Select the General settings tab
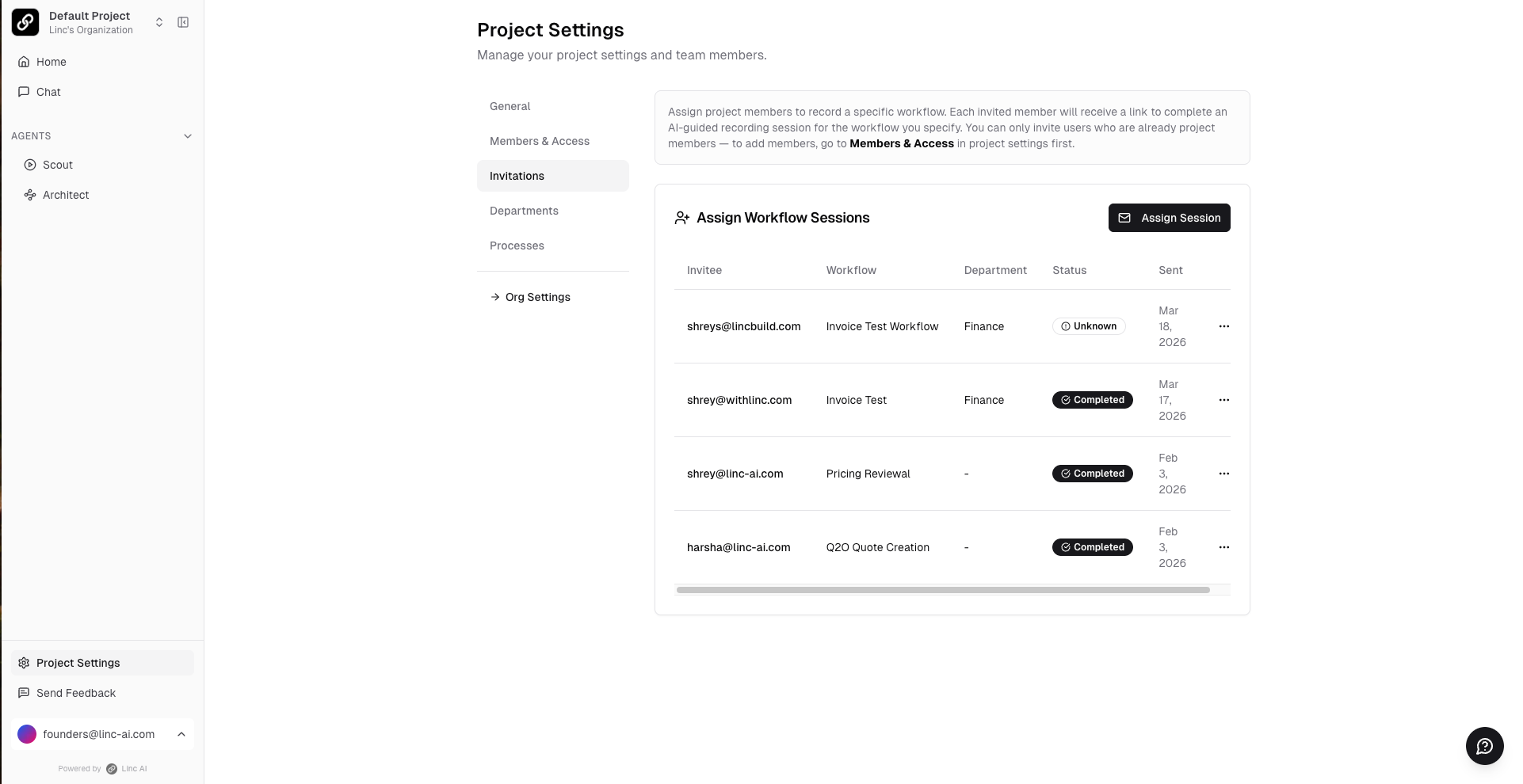The height and width of the screenshot is (784, 1523). [510, 106]
